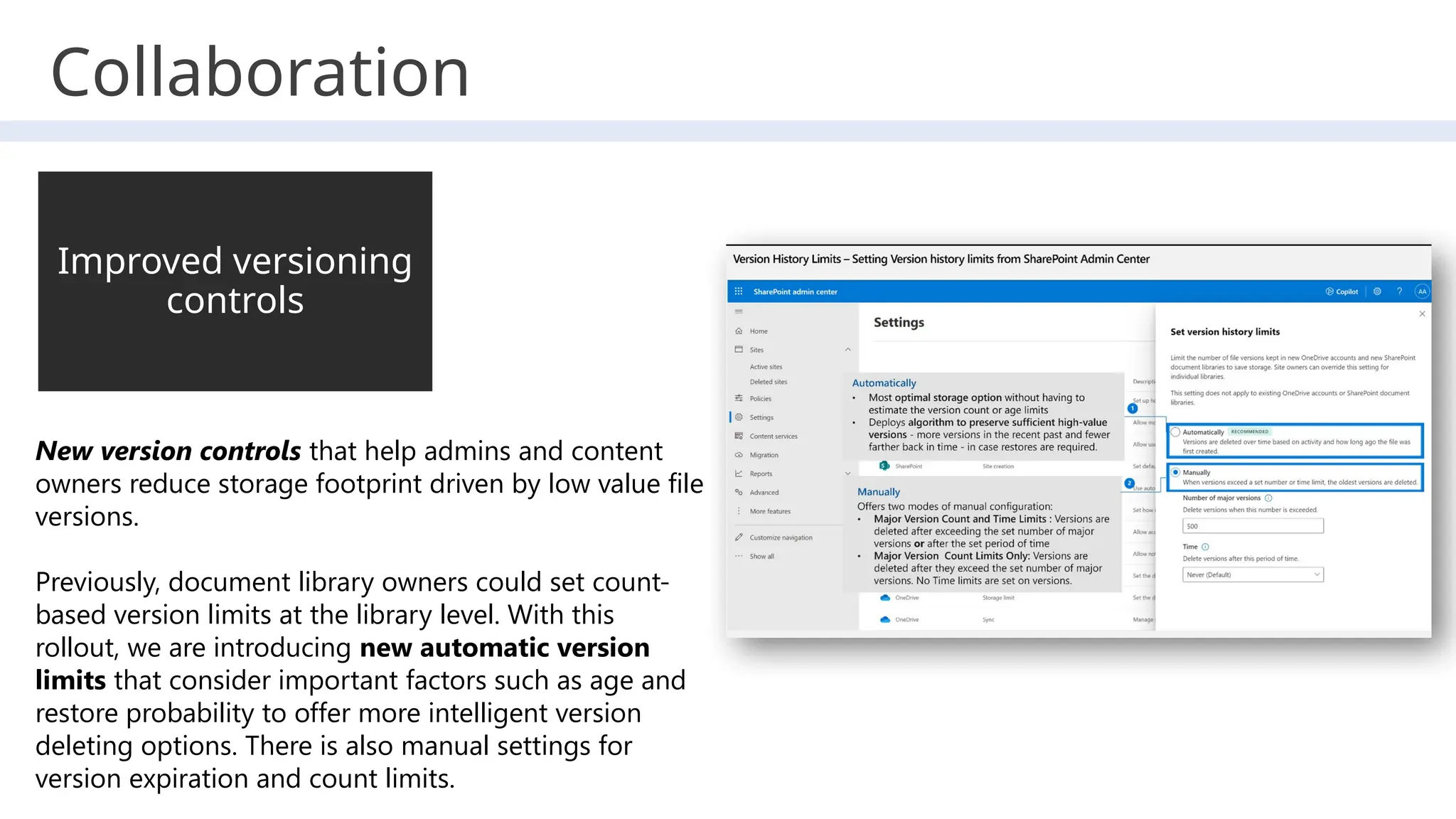Open the Never (Default) time dropdown
Viewport: 1456px width, 819px height.
1253,574
